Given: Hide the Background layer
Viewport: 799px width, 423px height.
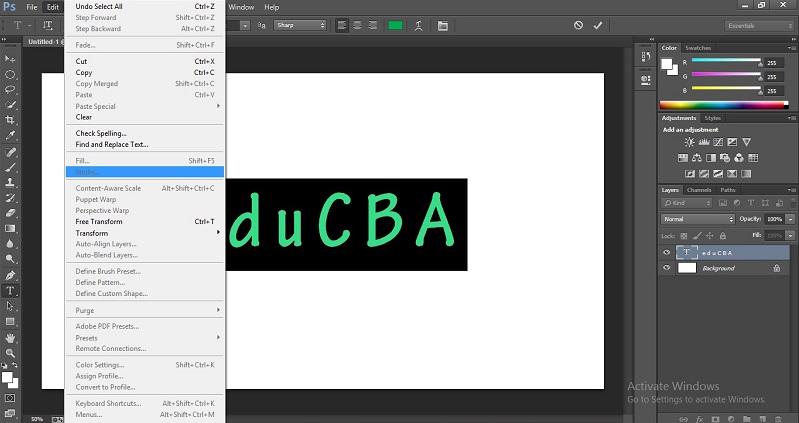Looking at the screenshot, I should click(x=667, y=268).
